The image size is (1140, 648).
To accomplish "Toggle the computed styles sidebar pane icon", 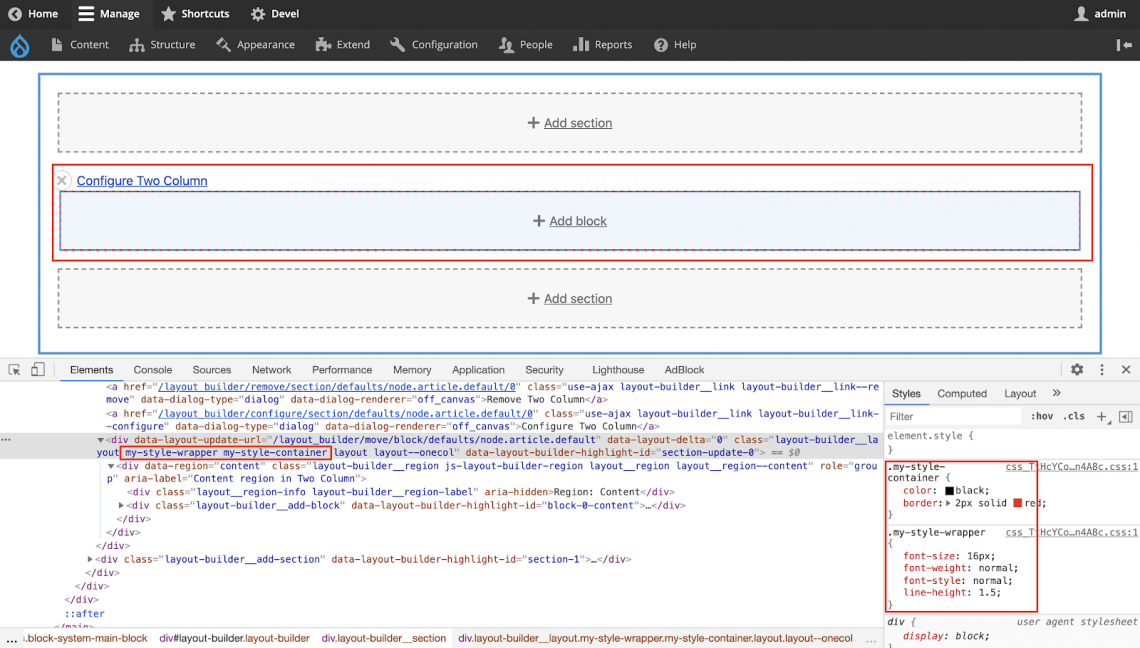I will [x=1125, y=417].
